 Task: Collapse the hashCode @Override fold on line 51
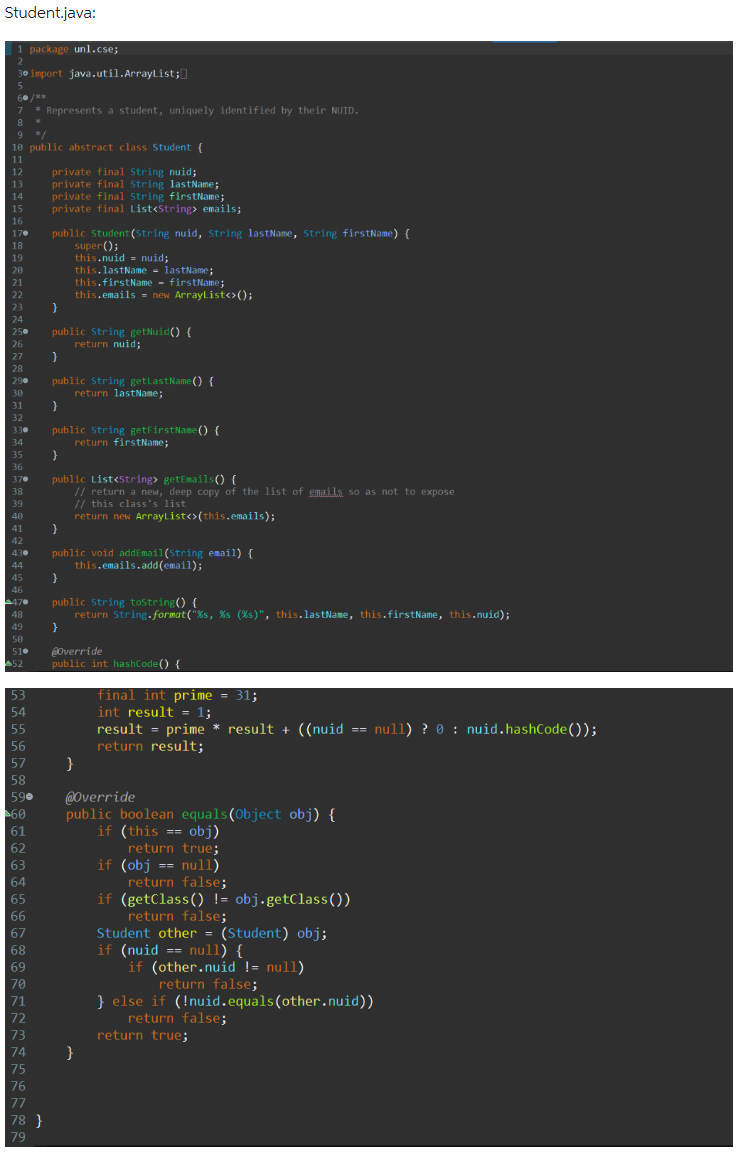click(x=25, y=651)
